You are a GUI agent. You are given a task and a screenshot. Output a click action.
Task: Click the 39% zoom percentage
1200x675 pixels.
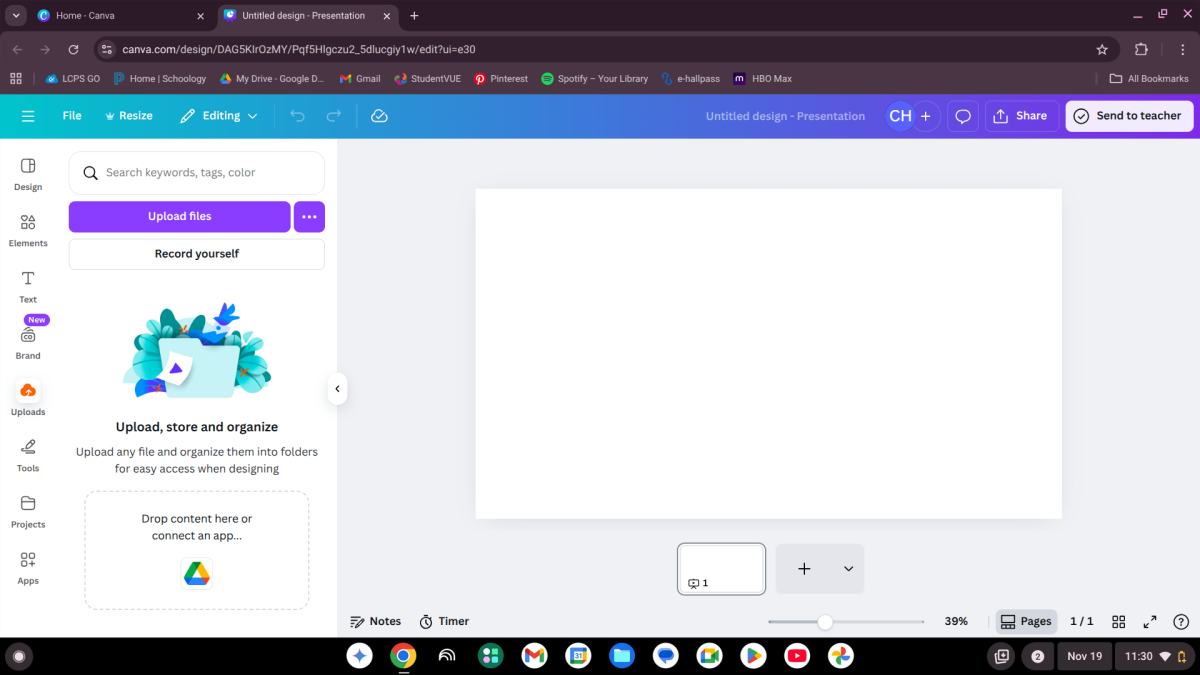pos(956,621)
